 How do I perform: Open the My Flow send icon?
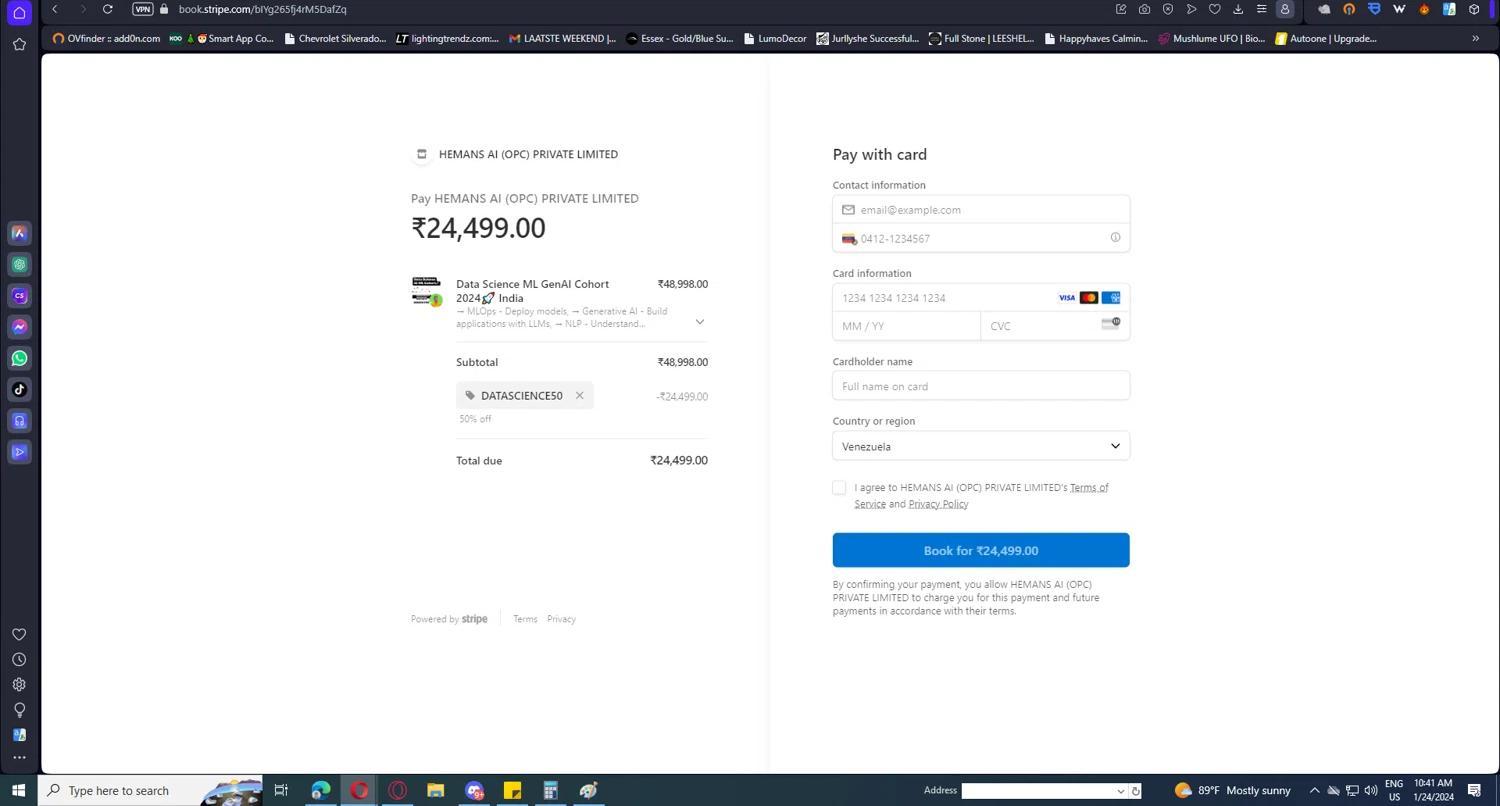1191,9
